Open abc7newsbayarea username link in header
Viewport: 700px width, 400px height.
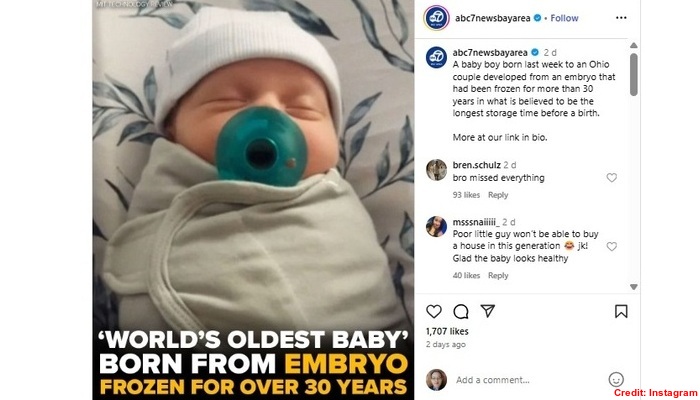pyautogui.click(x=492, y=18)
